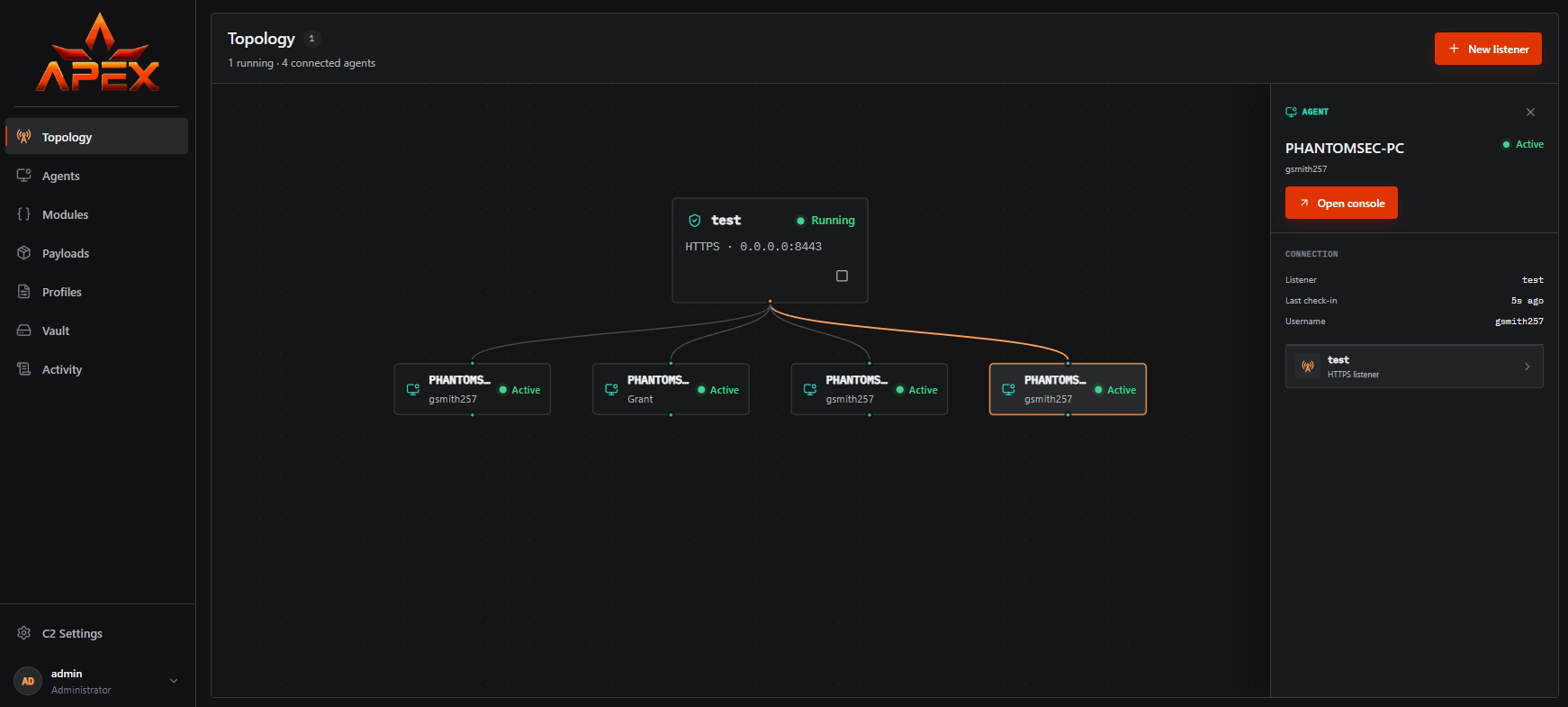Click the AD user avatar
This screenshot has height=707, width=1568.
point(28,681)
